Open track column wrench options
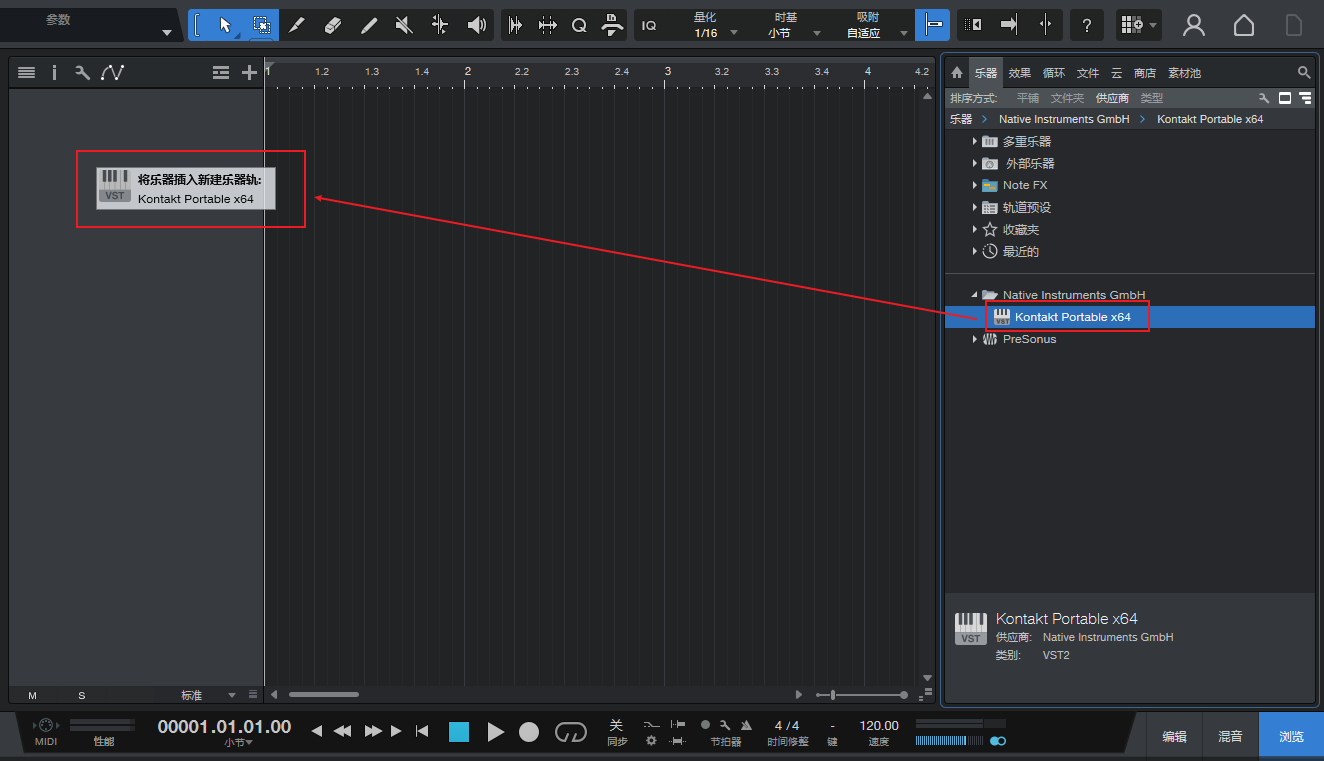 82,72
